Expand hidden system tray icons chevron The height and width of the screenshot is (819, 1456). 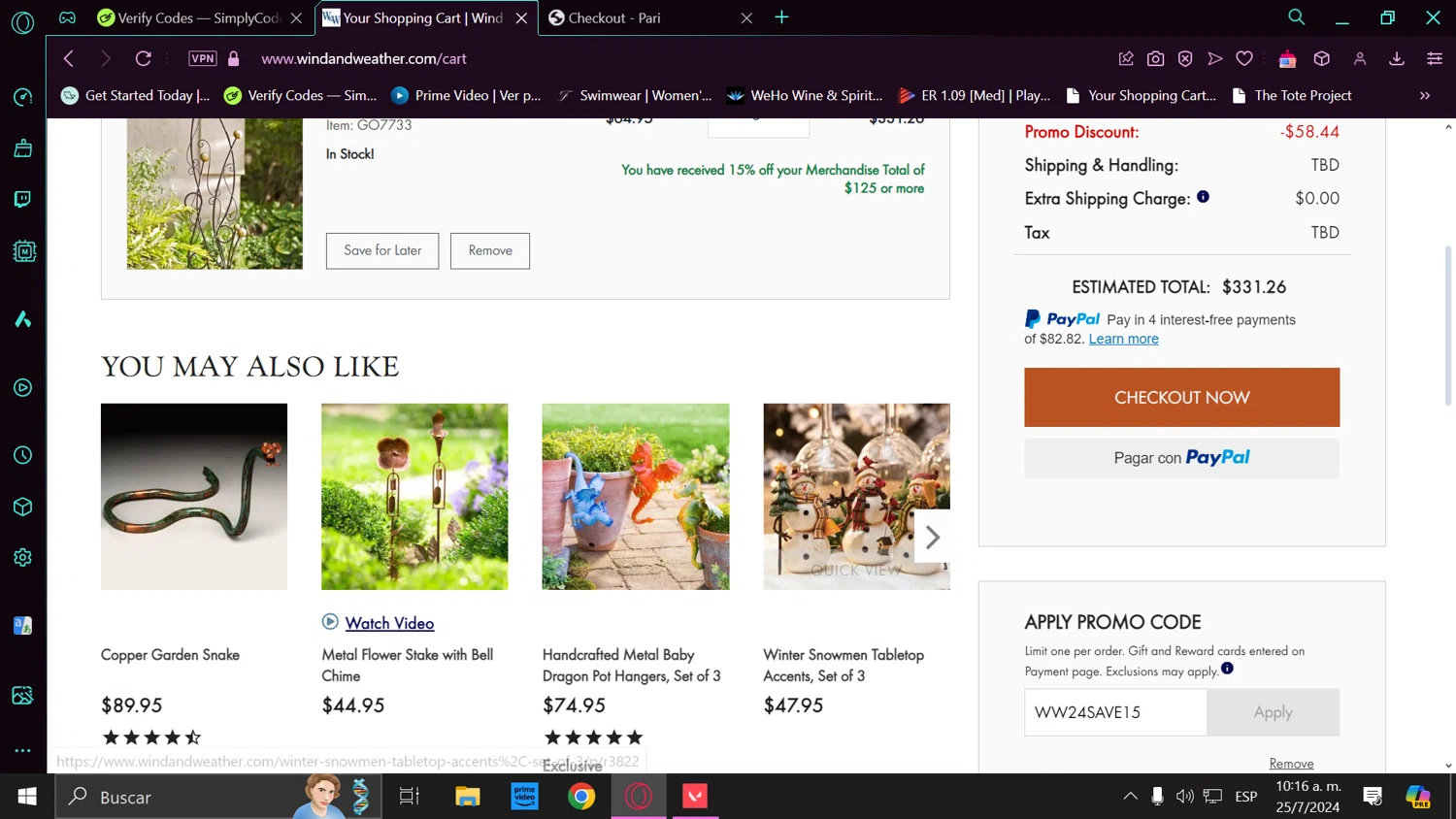pyautogui.click(x=1130, y=797)
